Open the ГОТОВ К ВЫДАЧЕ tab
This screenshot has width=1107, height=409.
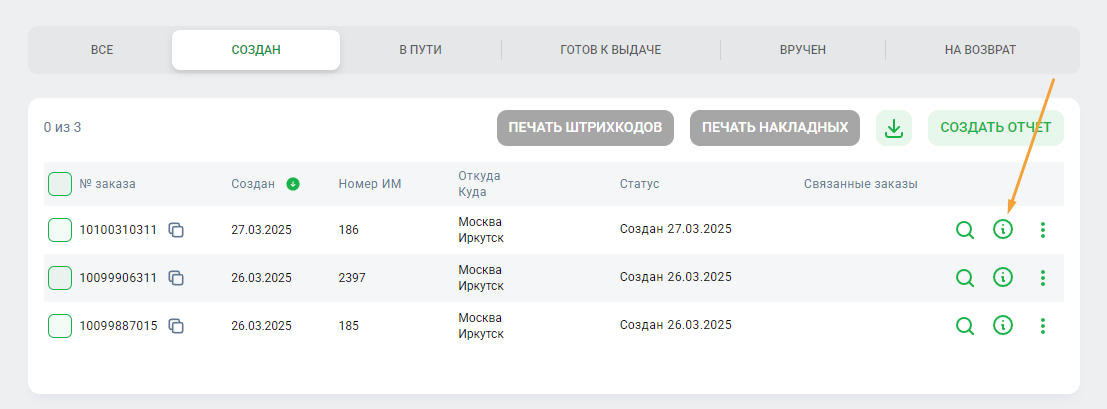pyautogui.click(x=610, y=49)
